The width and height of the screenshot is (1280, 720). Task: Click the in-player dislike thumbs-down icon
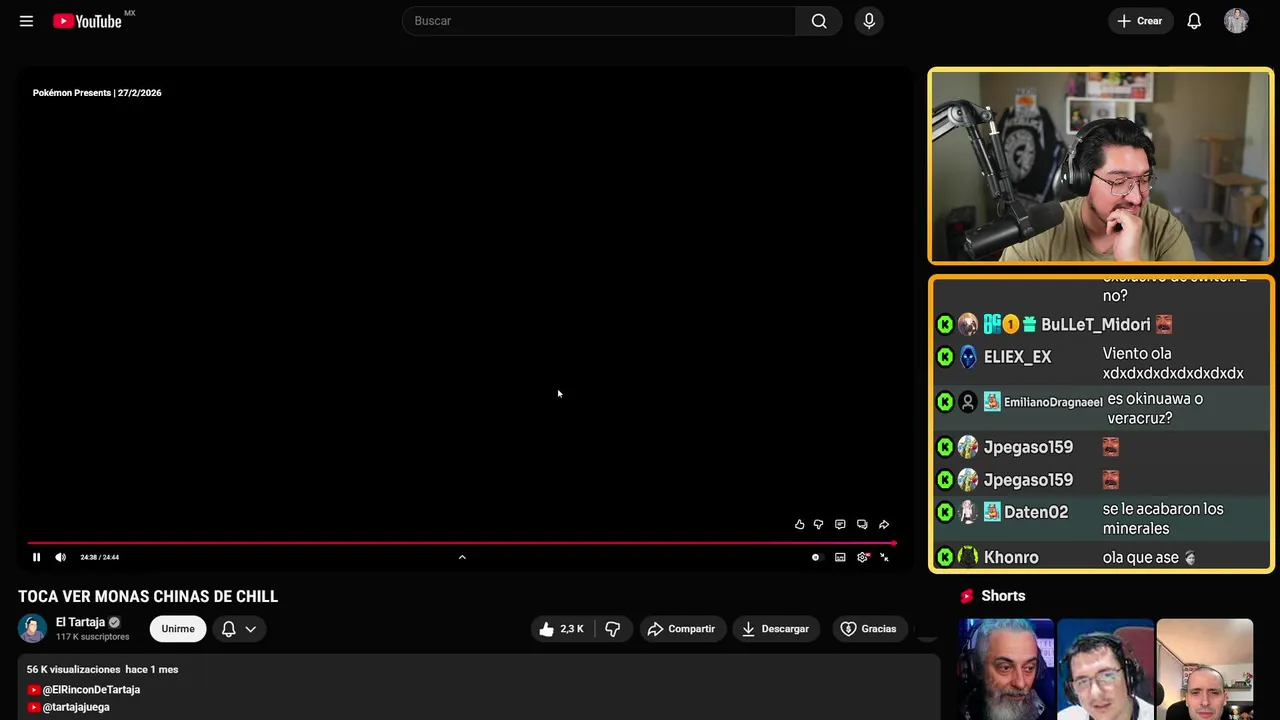pos(818,524)
